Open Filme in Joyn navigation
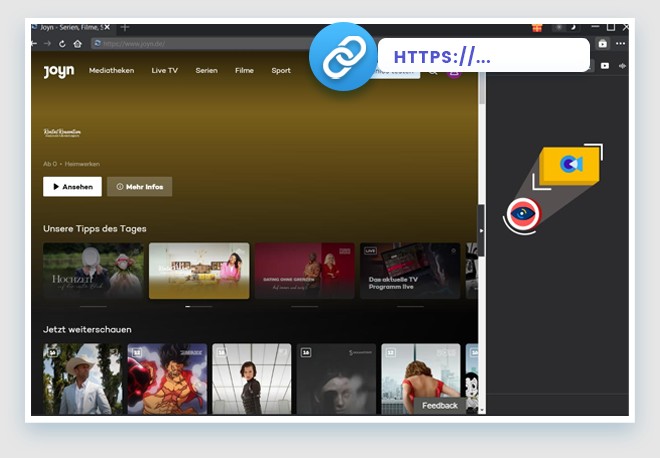The height and width of the screenshot is (458, 660). (x=244, y=70)
